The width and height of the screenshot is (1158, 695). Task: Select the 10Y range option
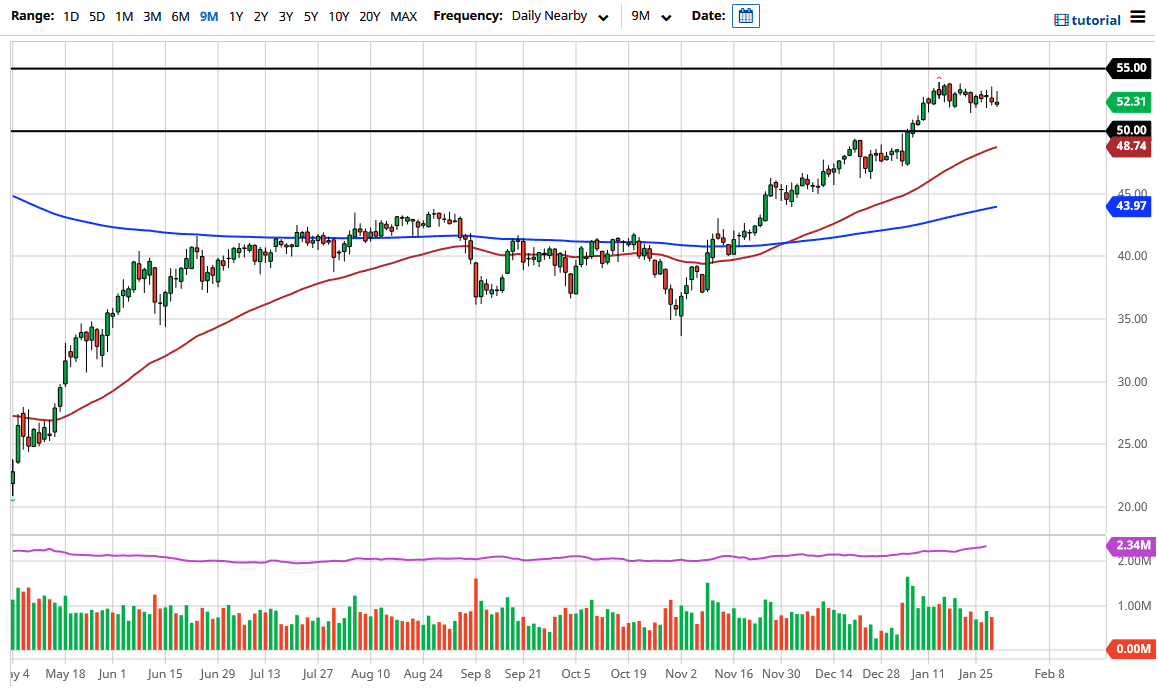[339, 16]
